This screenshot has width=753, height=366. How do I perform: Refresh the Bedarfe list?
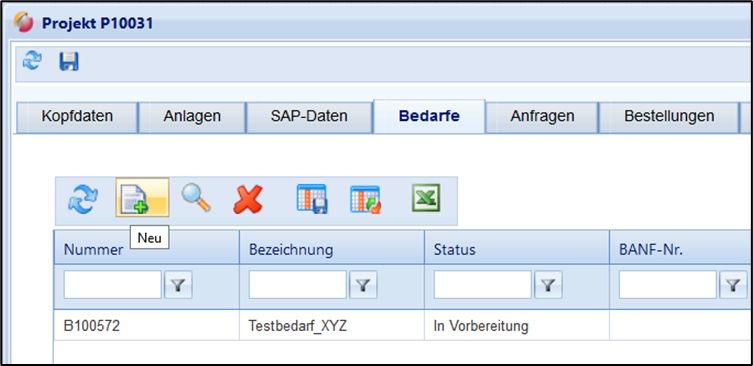pyautogui.click(x=83, y=200)
